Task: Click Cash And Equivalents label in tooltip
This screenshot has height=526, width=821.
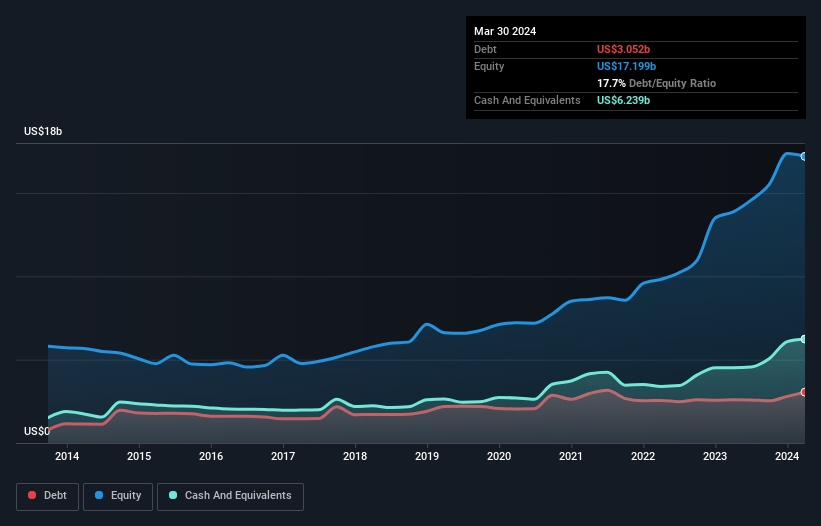Action: pos(527,100)
